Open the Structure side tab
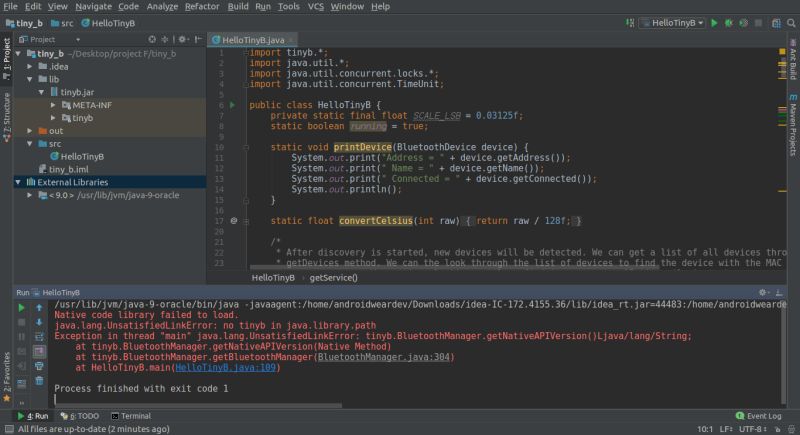This screenshot has width=800, height=435. coord(7,117)
